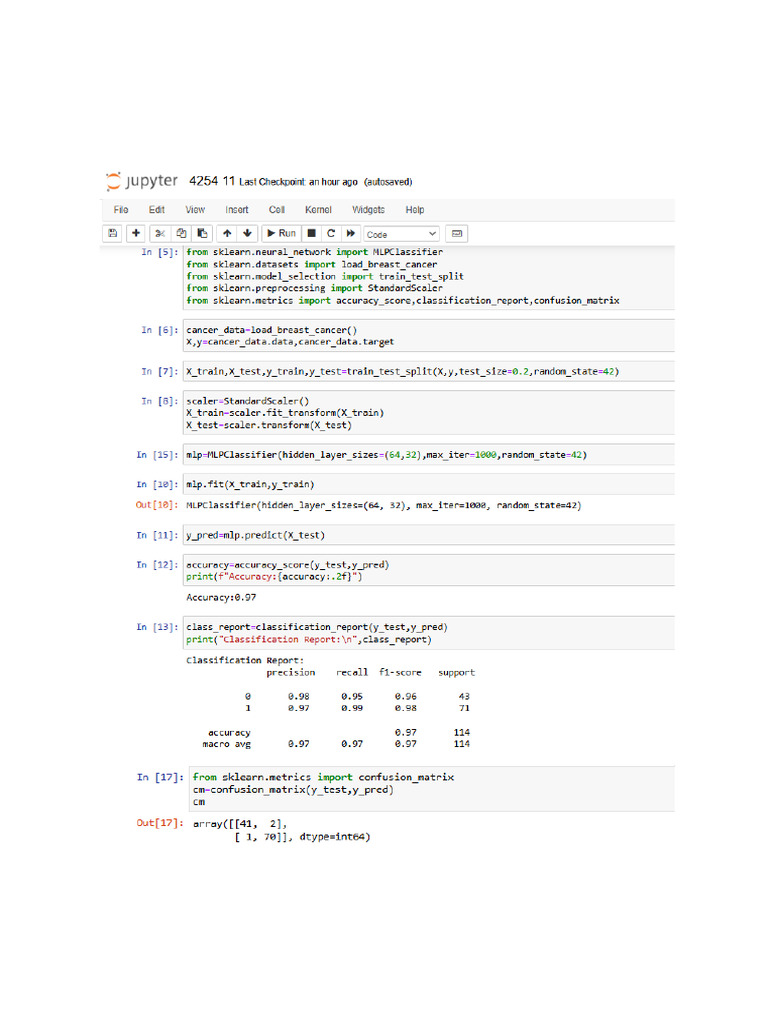Image resolution: width=768 pixels, height=1024 pixels.
Task: Restart kernel and run all icon
Action: (350, 233)
